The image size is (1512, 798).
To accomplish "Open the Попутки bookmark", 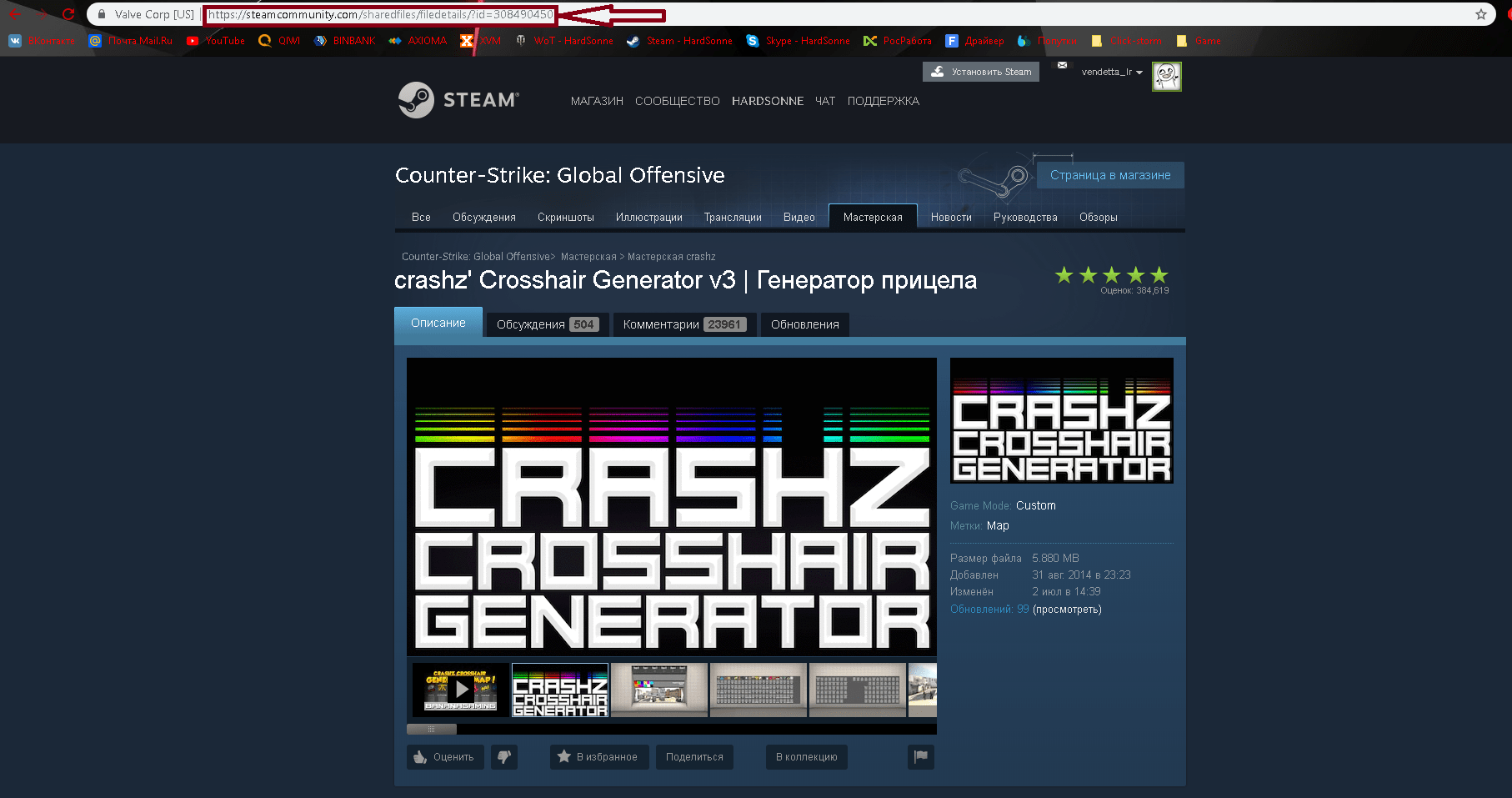I will (x=1047, y=41).
